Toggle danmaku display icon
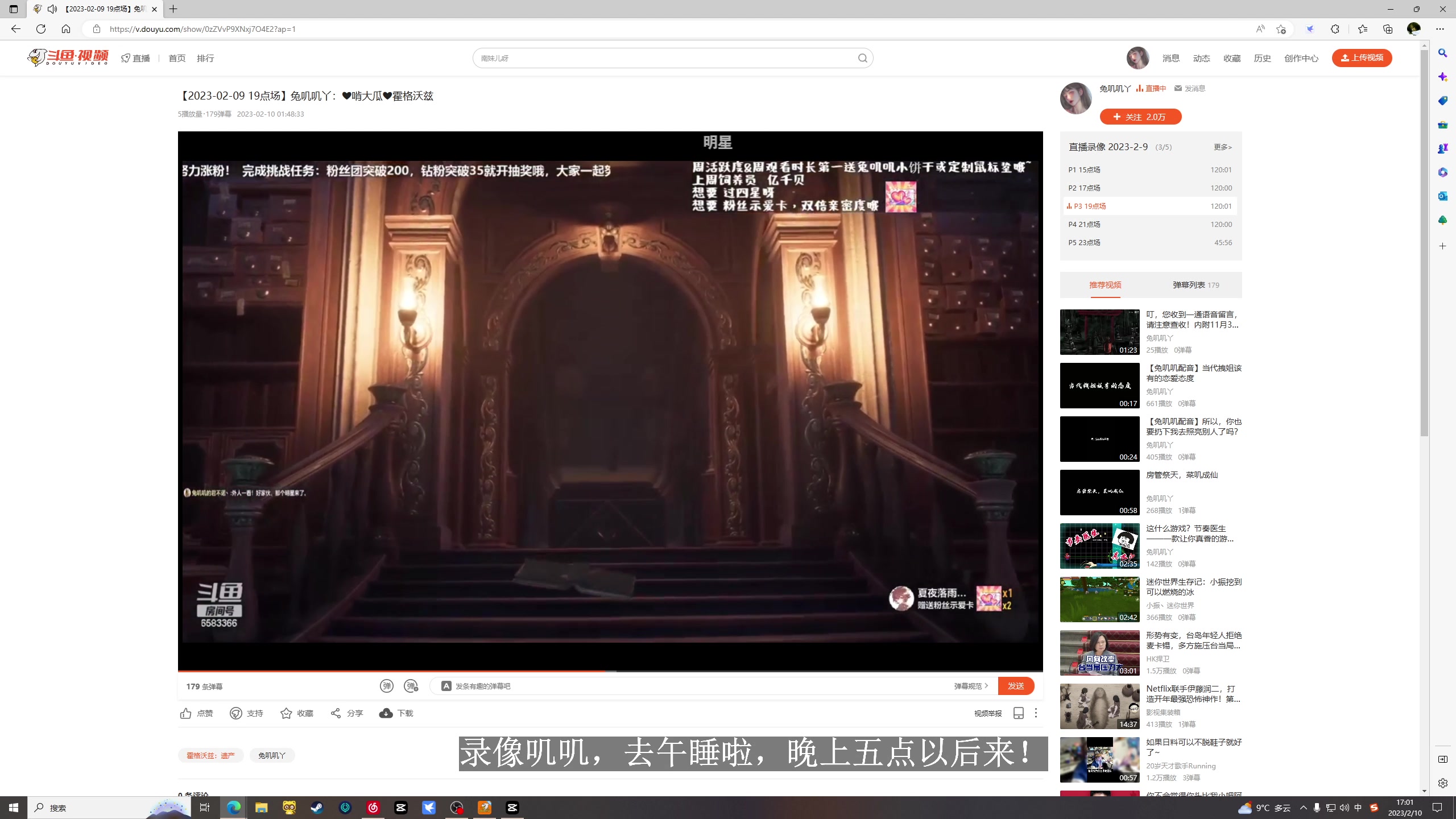Screen dimensions: 1456x819 click(x=387, y=686)
